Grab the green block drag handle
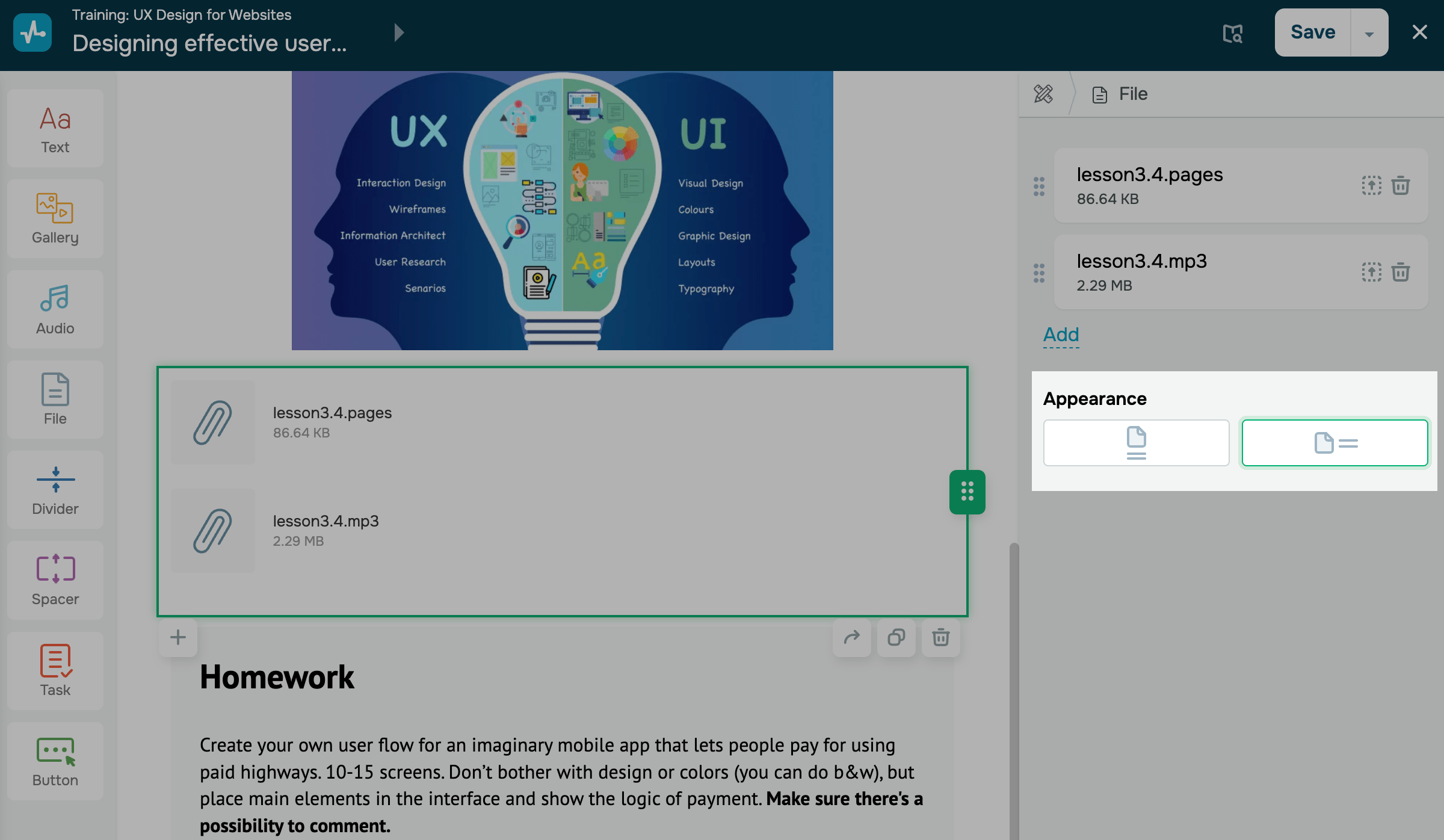1444x840 pixels. coord(967,492)
